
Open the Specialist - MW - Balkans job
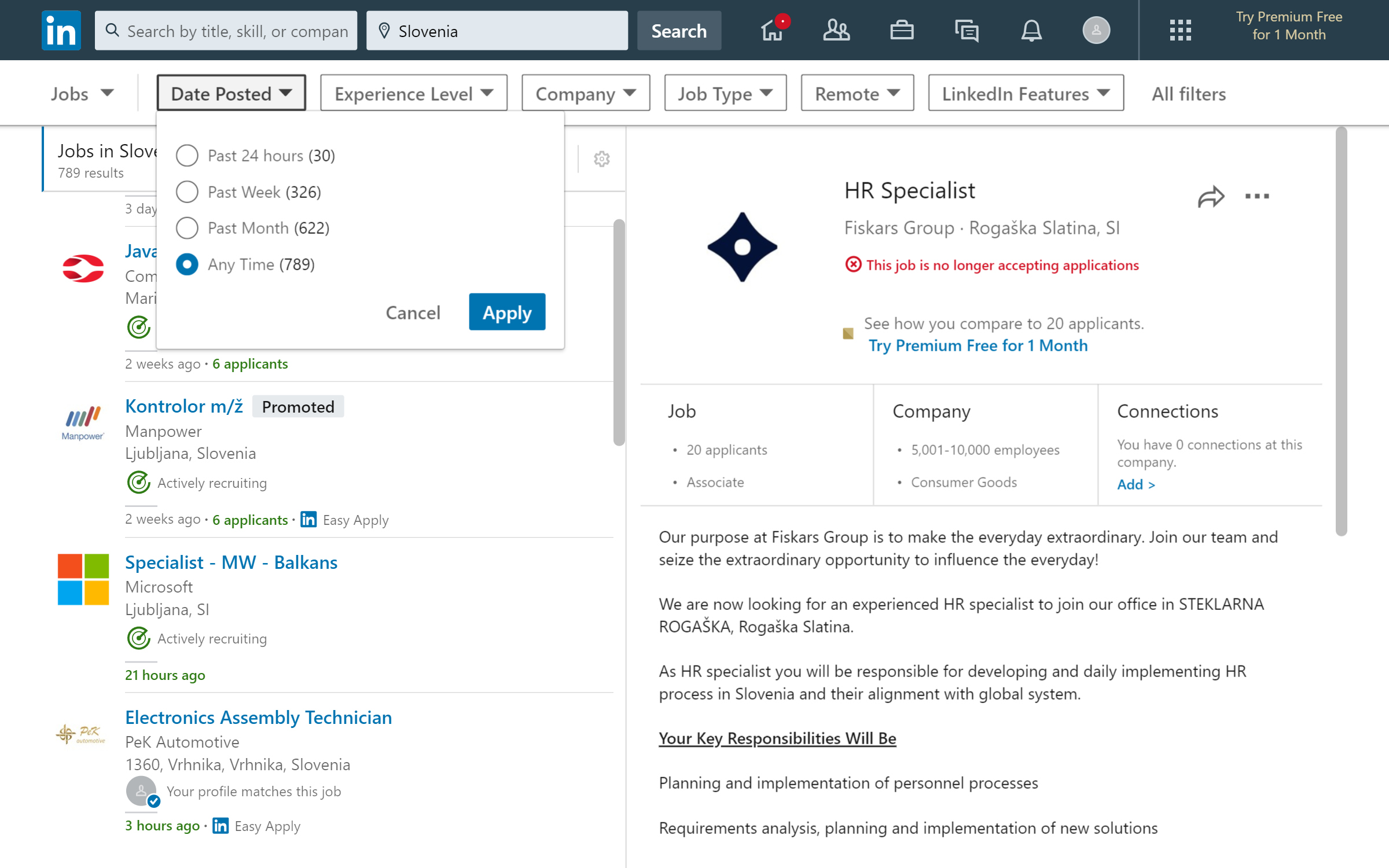tap(231, 562)
